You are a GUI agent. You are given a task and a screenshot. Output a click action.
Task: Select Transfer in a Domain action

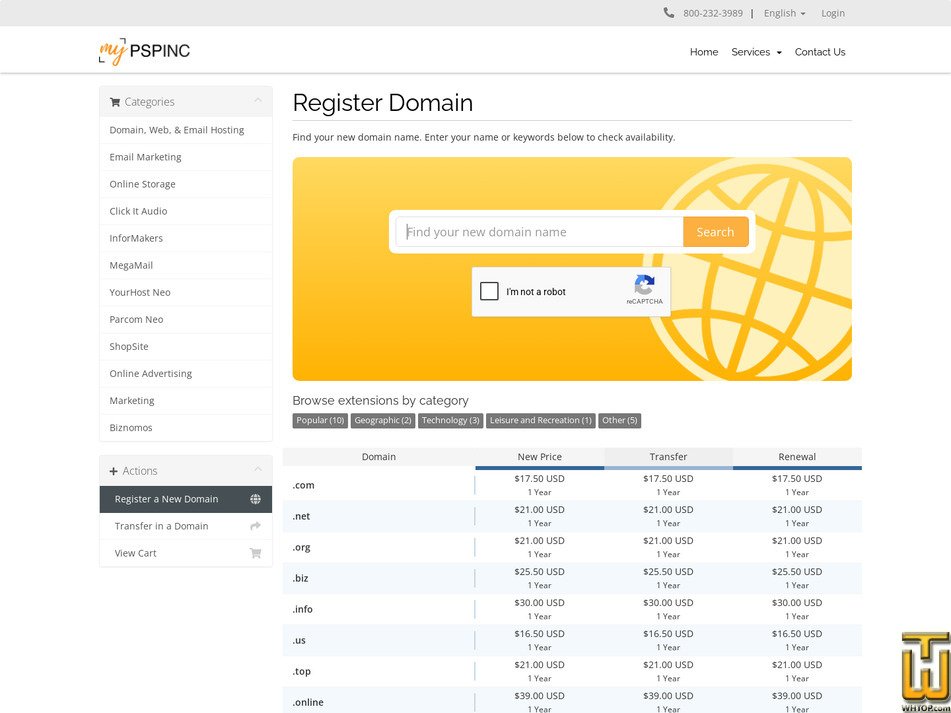pos(186,526)
